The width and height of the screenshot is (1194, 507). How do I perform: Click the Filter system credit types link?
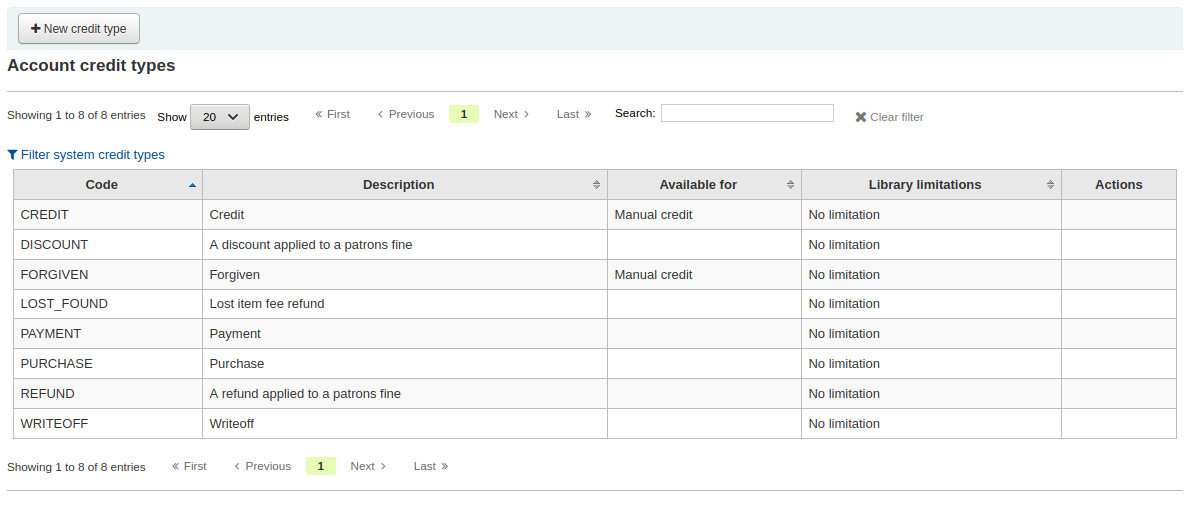coord(86,155)
